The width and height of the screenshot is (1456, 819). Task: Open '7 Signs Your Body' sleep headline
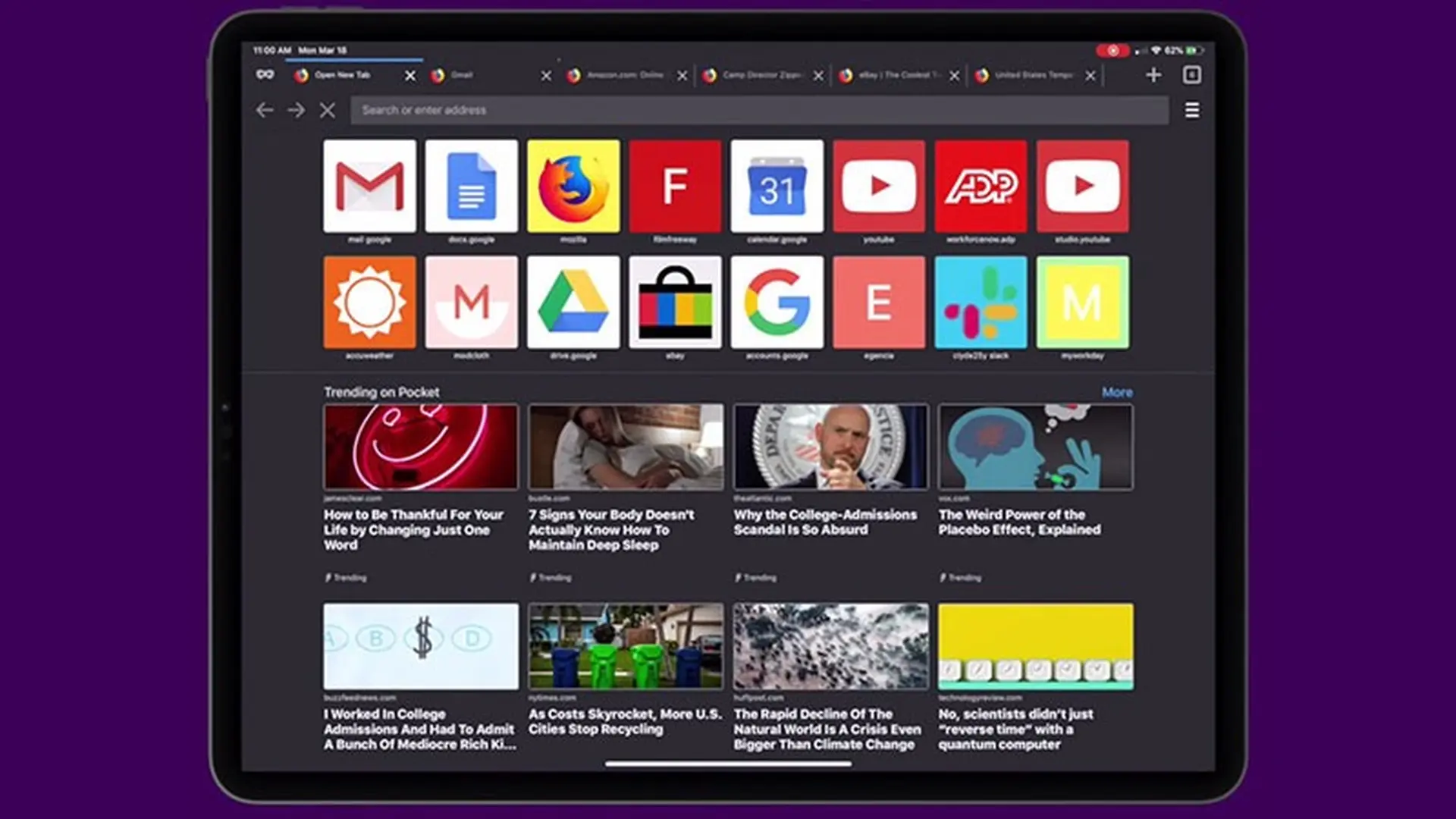point(611,529)
